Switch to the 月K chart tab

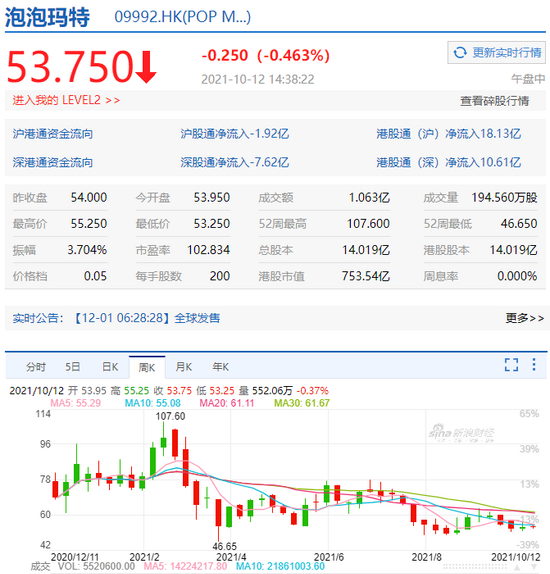click(184, 367)
